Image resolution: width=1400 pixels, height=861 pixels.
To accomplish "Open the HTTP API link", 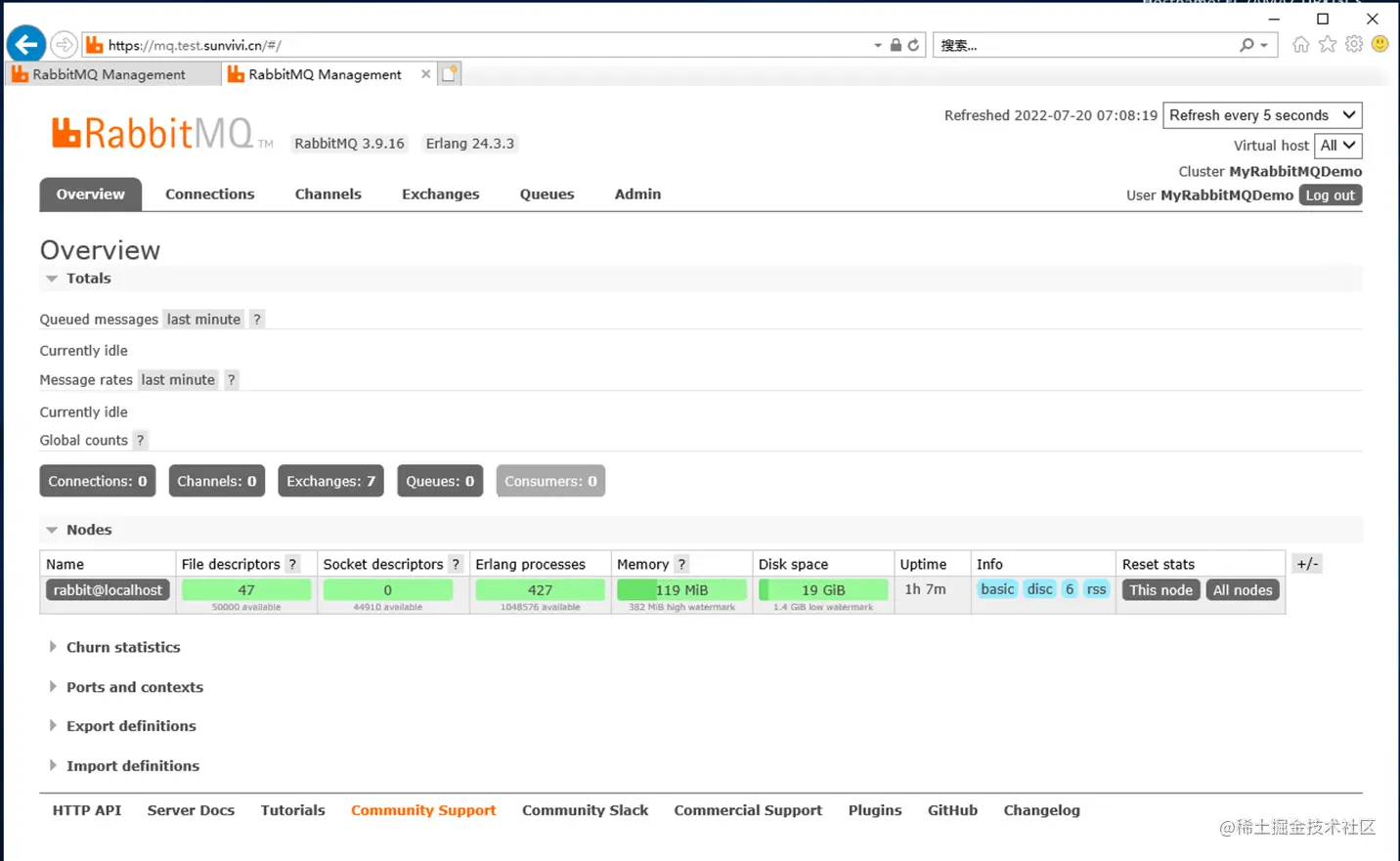I will click(87, 810).
